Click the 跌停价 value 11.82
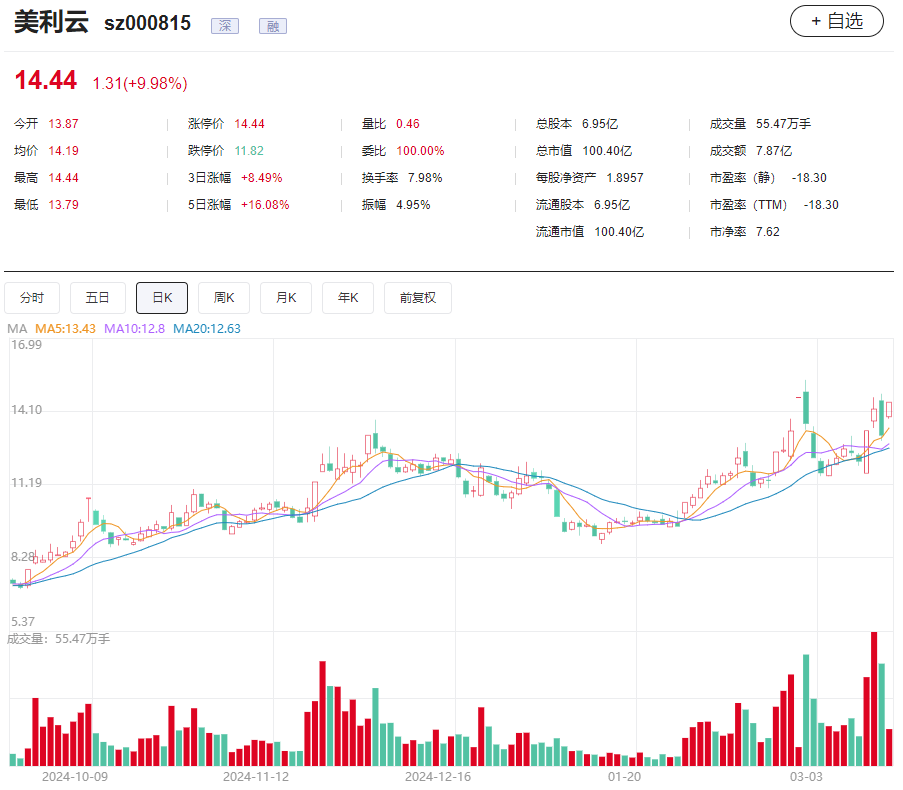The width and height of the screenshot is (903, 790). tap(249, 151)
